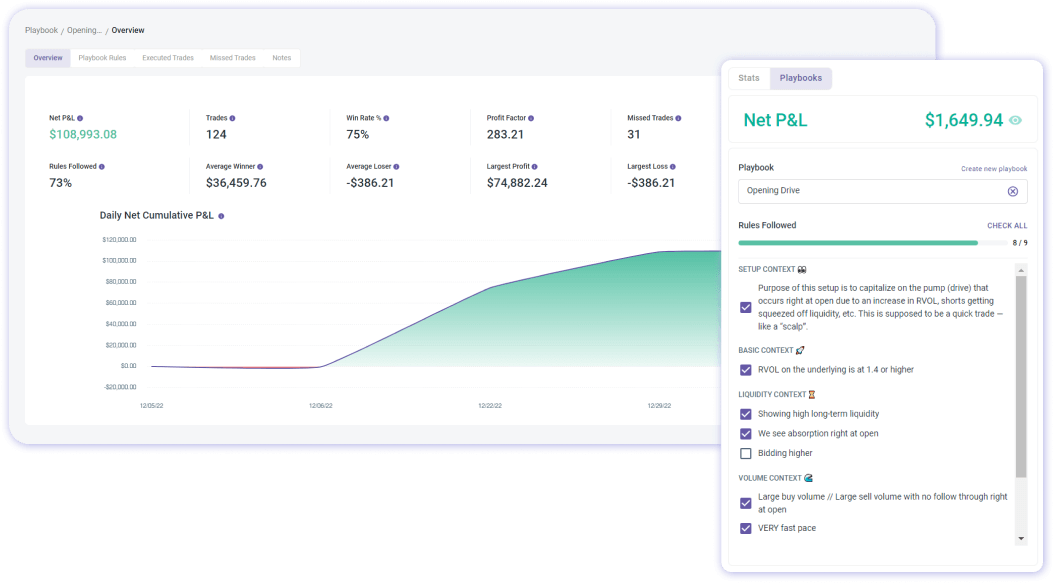Click the Create new playbook link
1054x584 pixels.
pos(993,168)
